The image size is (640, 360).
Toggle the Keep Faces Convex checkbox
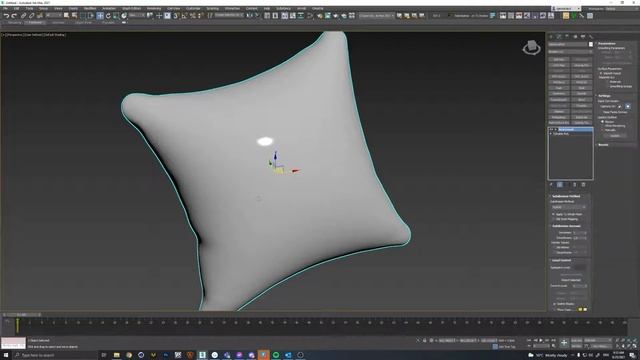pyautogui.click(x=601, y=112)
